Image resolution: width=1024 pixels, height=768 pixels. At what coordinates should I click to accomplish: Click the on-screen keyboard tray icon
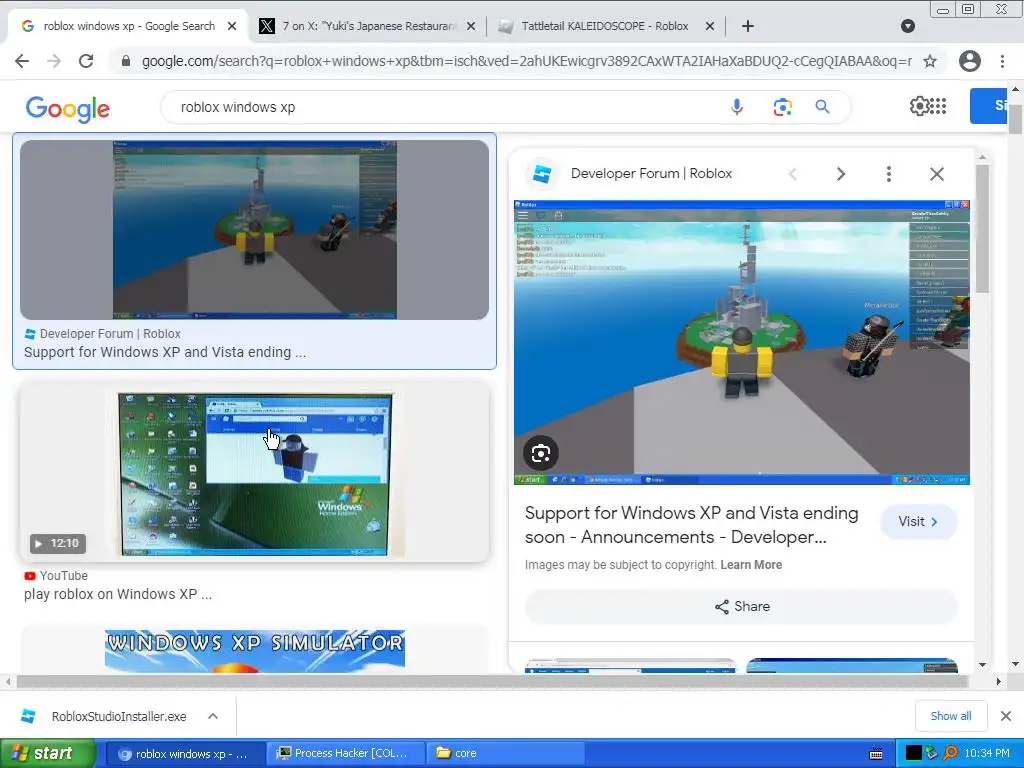(x=876, y=754)
